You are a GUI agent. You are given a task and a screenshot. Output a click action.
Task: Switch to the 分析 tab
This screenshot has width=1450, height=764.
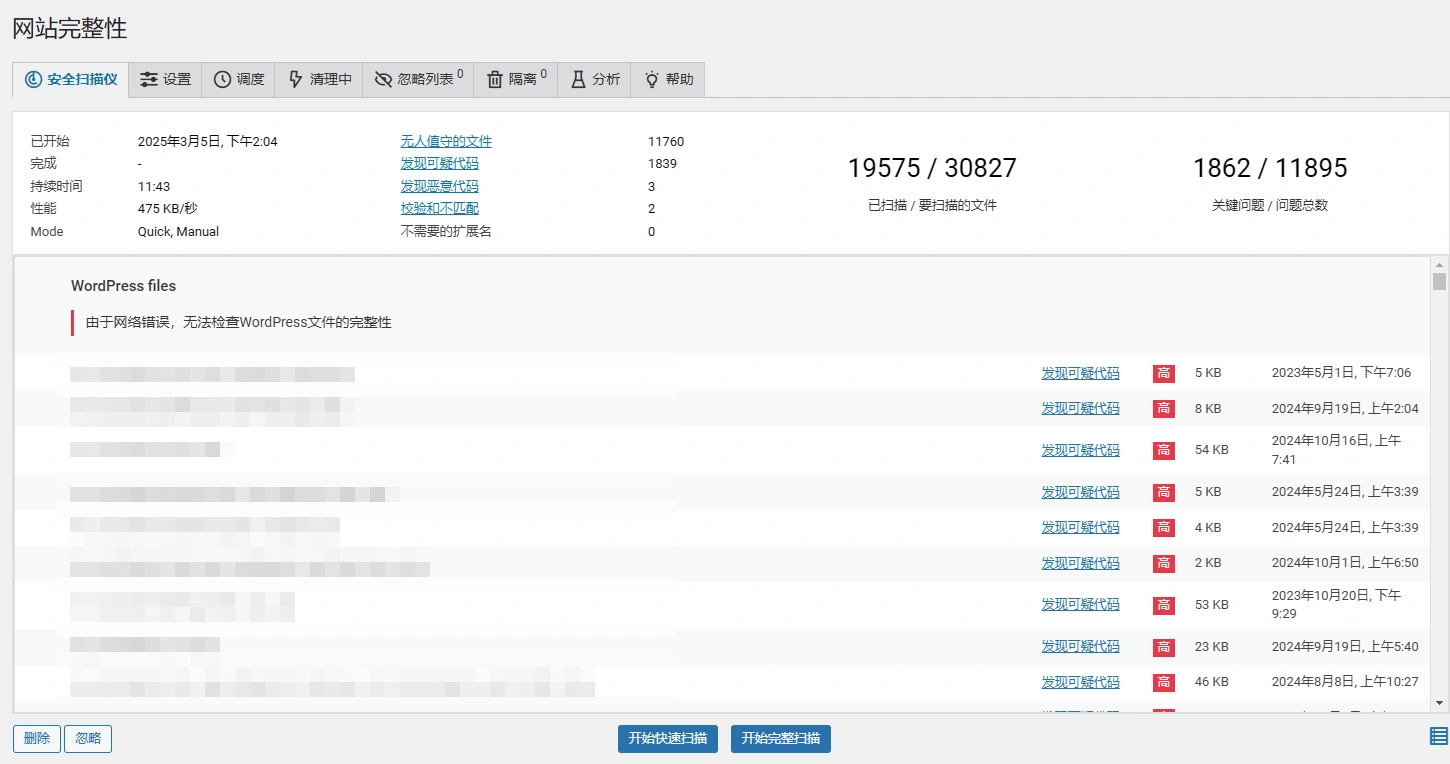click(594, 79)
